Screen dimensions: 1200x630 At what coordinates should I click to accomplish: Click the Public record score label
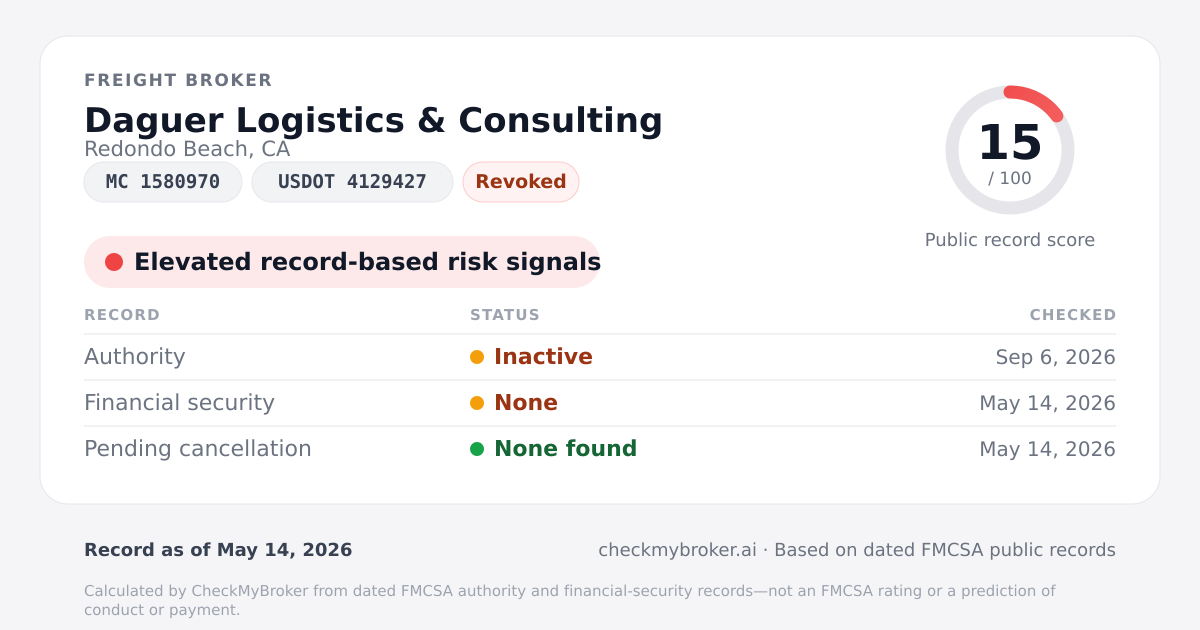pyautogui.click(x=1010, y=240)
